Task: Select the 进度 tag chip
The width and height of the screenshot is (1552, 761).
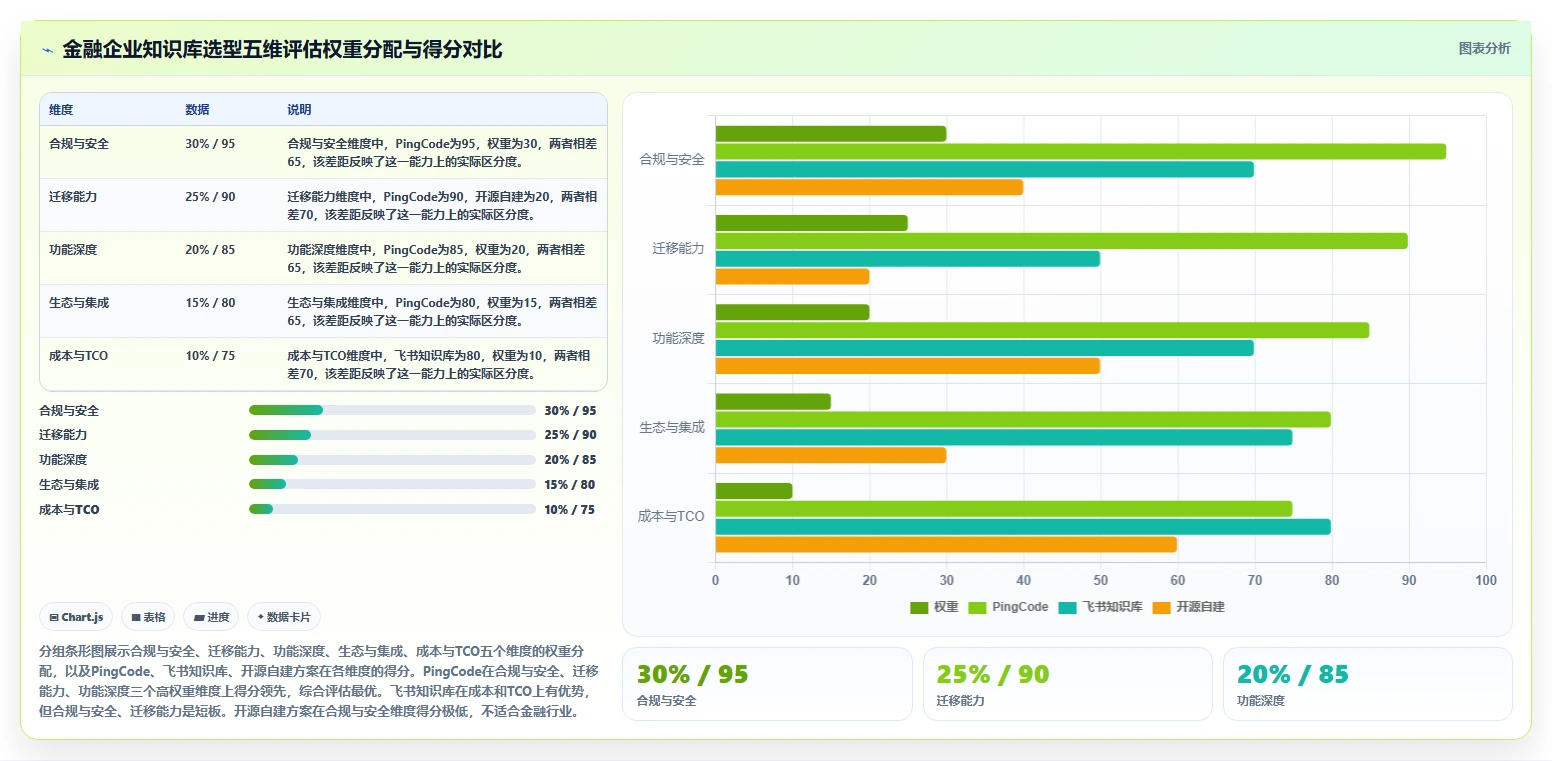Action: click(212, 617)
